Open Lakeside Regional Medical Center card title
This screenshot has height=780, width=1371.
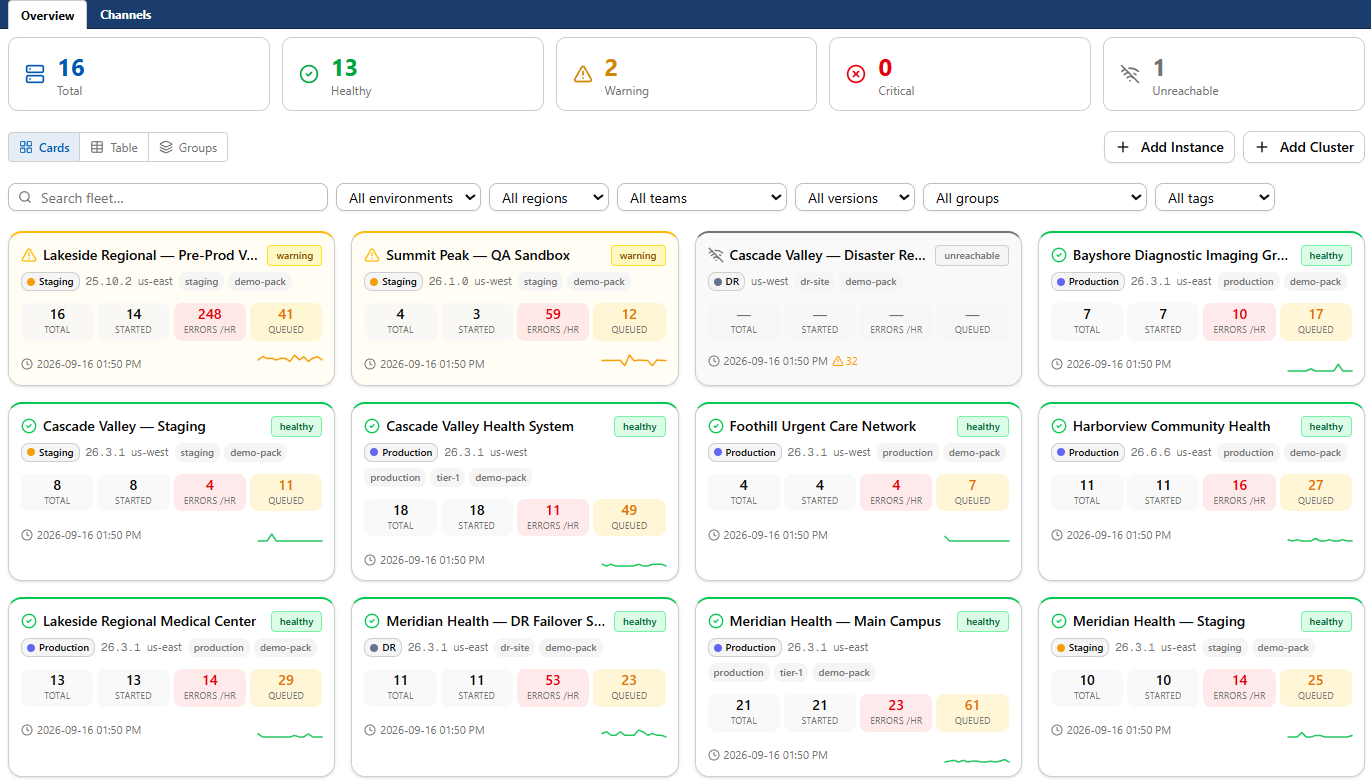click(149, 621)
